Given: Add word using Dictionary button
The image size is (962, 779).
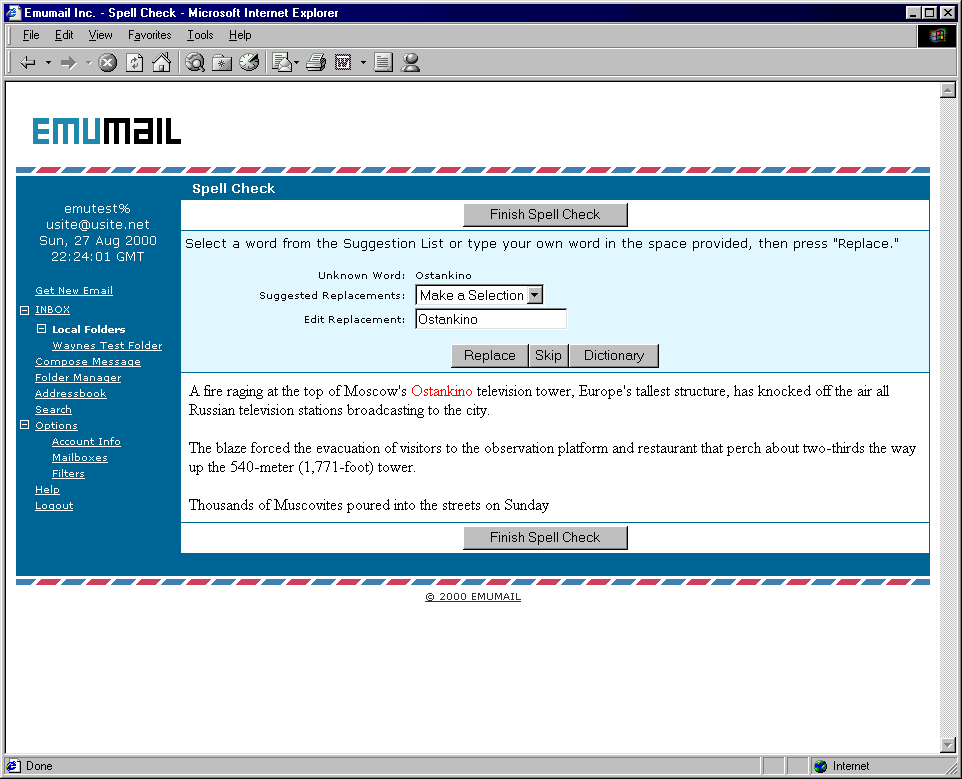Looking at the screenshot, I should point(613,356).
